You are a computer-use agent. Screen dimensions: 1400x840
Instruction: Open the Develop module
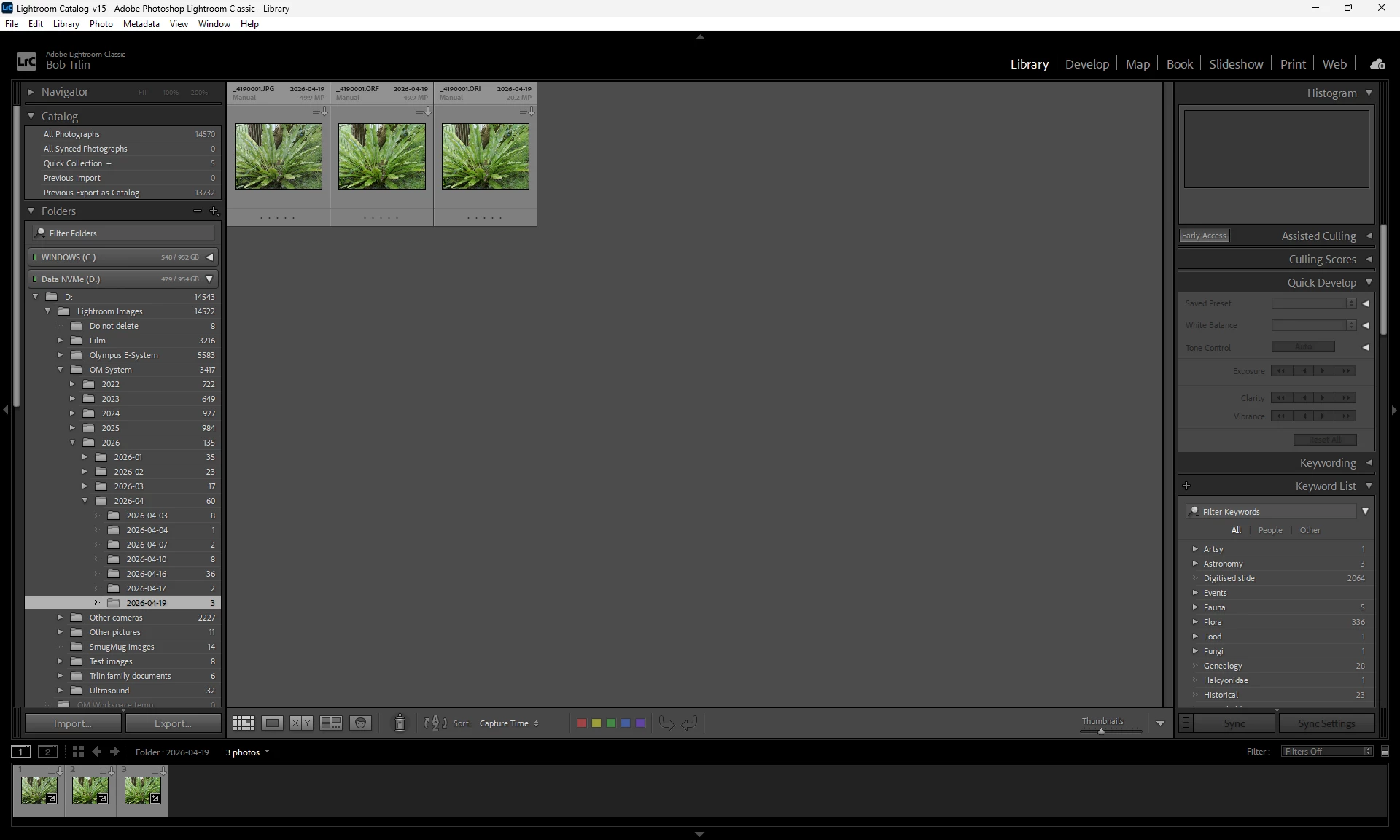1086,64
